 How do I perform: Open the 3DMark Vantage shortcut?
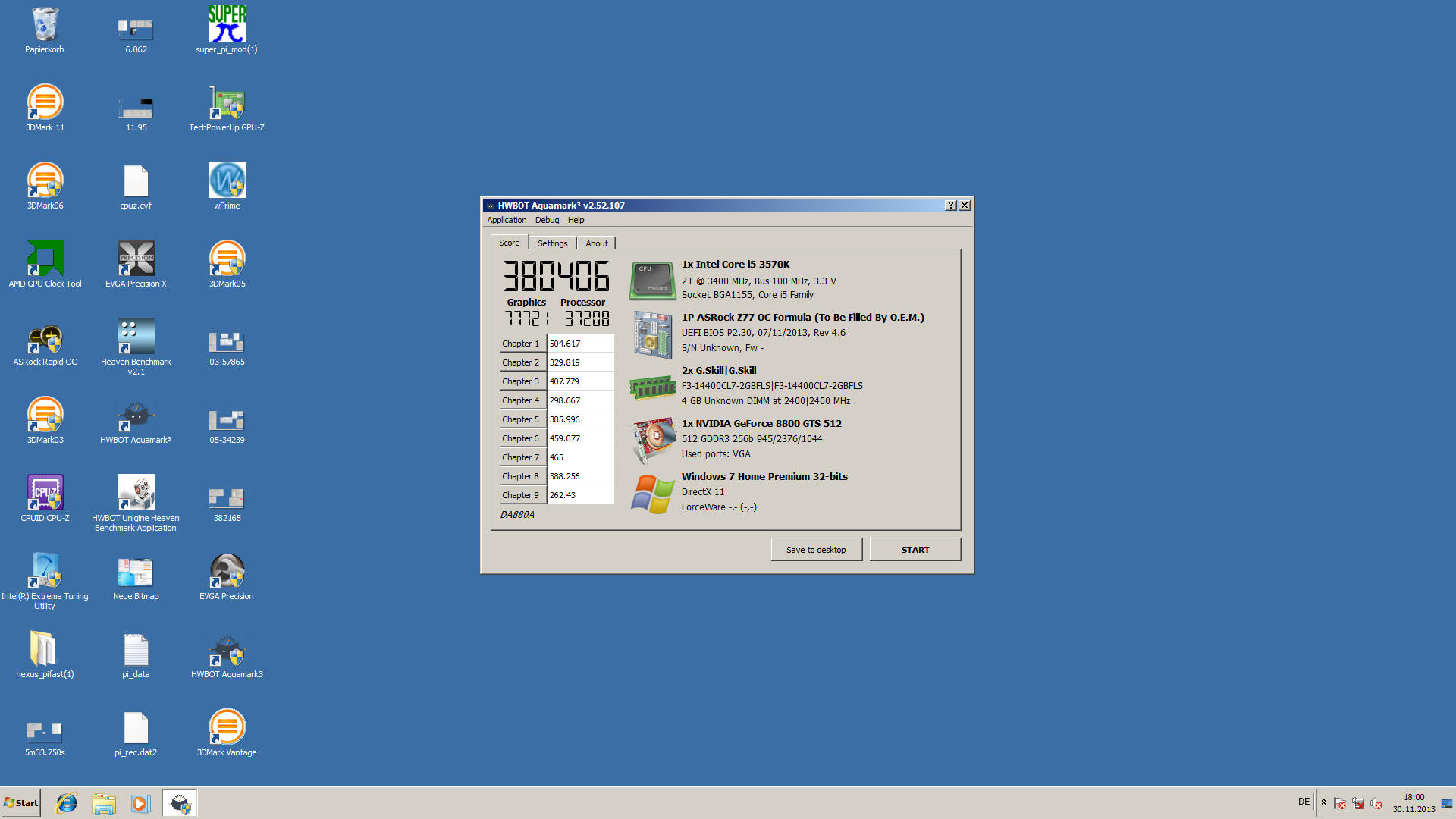click(227, 733)
